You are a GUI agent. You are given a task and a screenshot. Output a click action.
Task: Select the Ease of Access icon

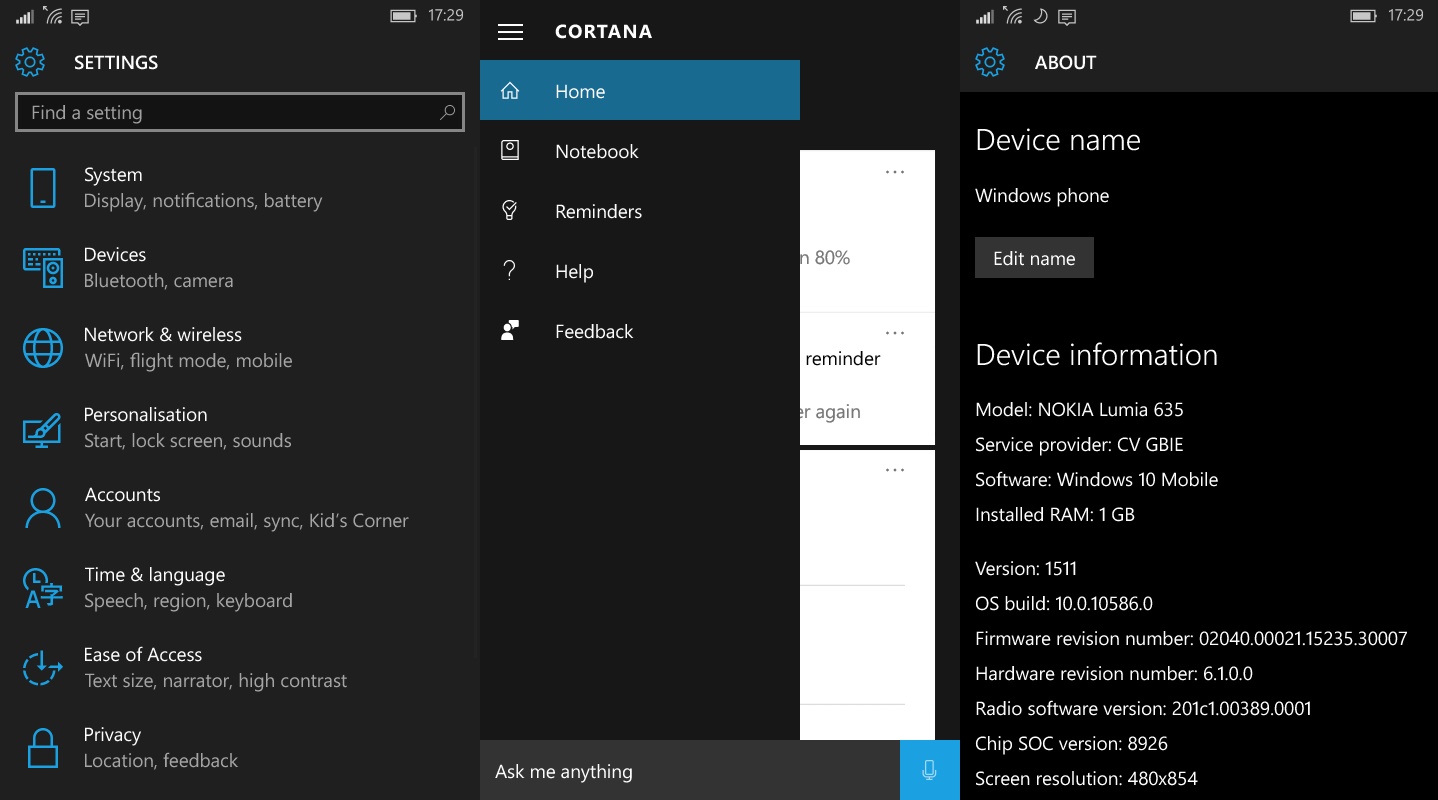(x=43, y=668)
